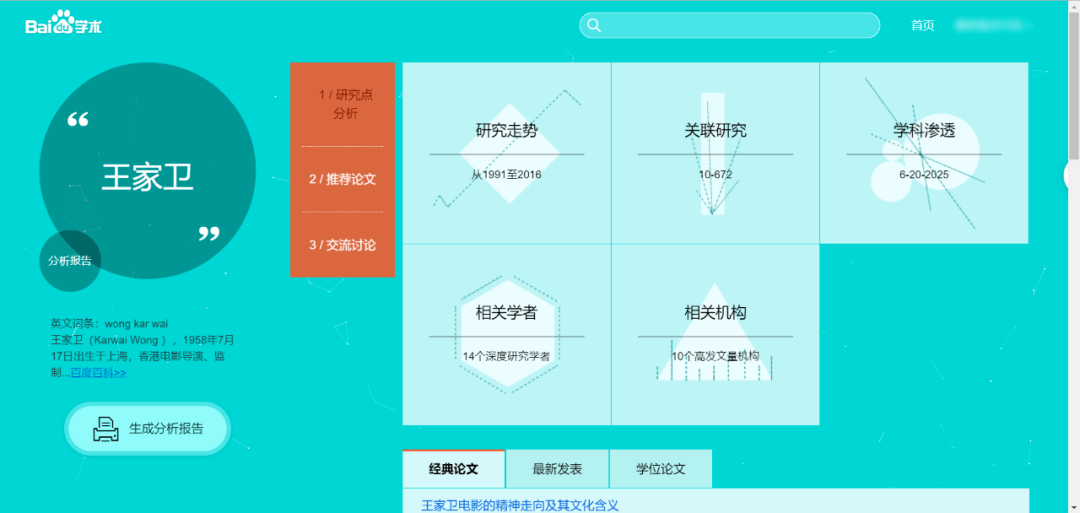Viewport: 1080px width, 513px height.
Task: Click the printer icon on 生成分析报告
Action: tap(106, 428)
